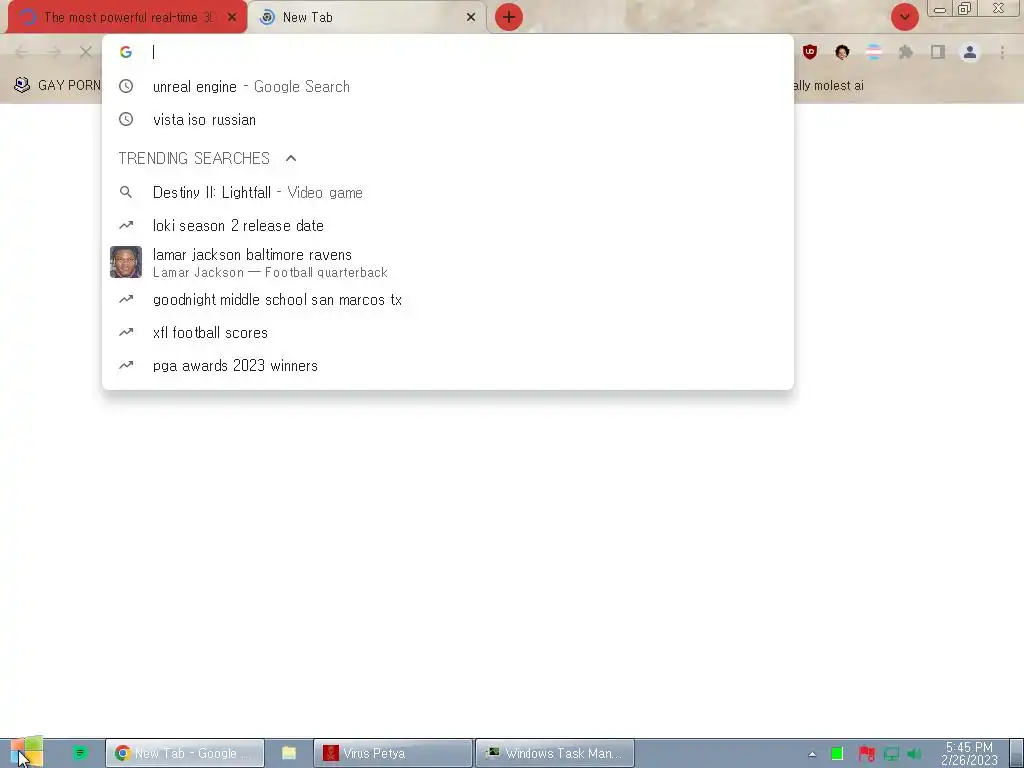
Task: Select 'loki season 2 release date' suggestion
Action: [x=448, y=225]
